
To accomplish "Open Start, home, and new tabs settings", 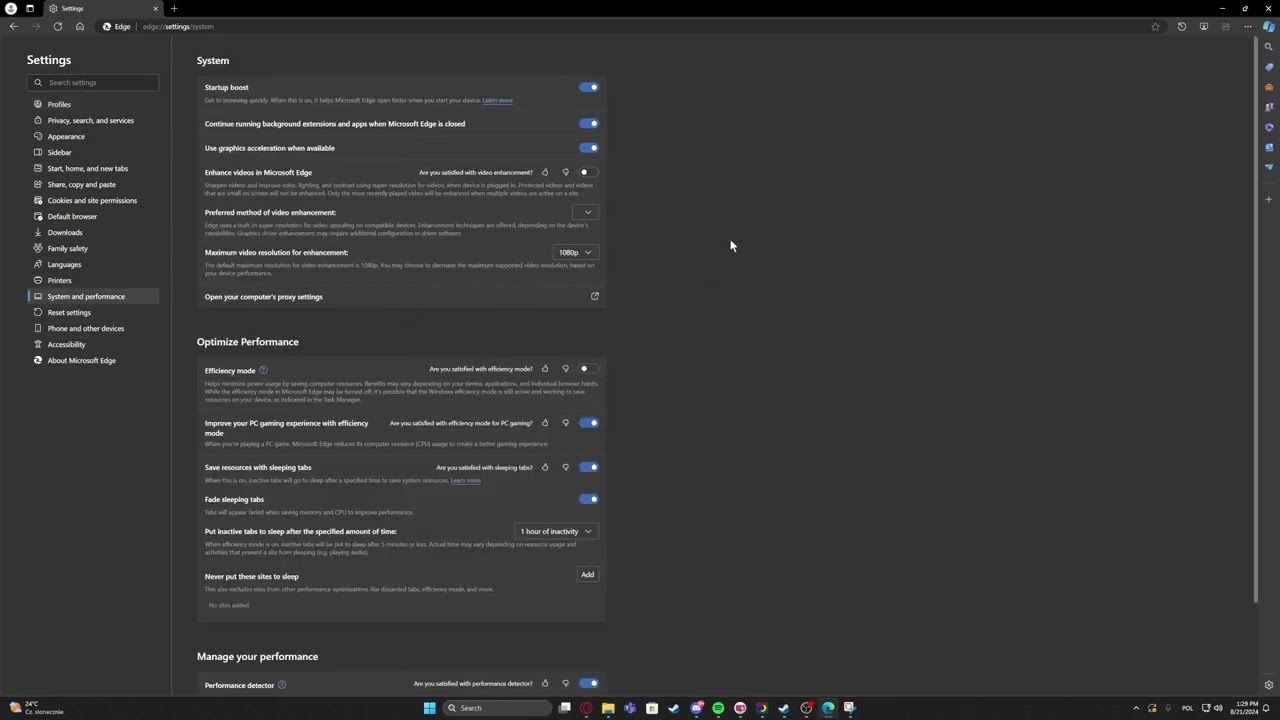I will (93, 168).
